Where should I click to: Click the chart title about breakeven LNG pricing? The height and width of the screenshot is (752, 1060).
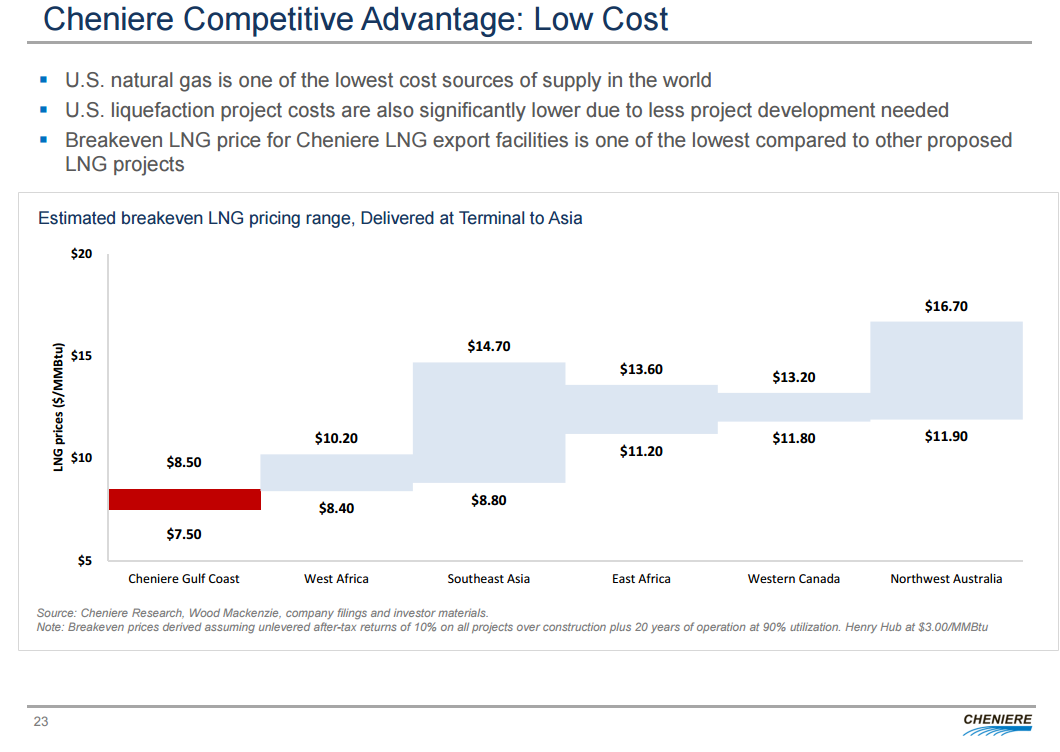pyautogui.click(x=310, y=217)
